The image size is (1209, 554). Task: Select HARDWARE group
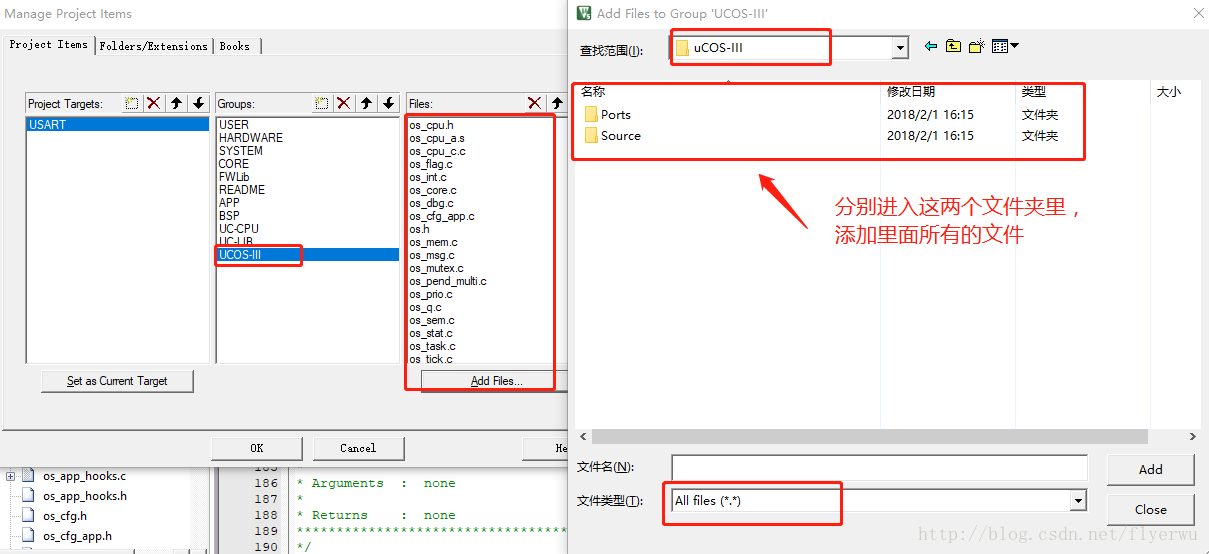251,138
